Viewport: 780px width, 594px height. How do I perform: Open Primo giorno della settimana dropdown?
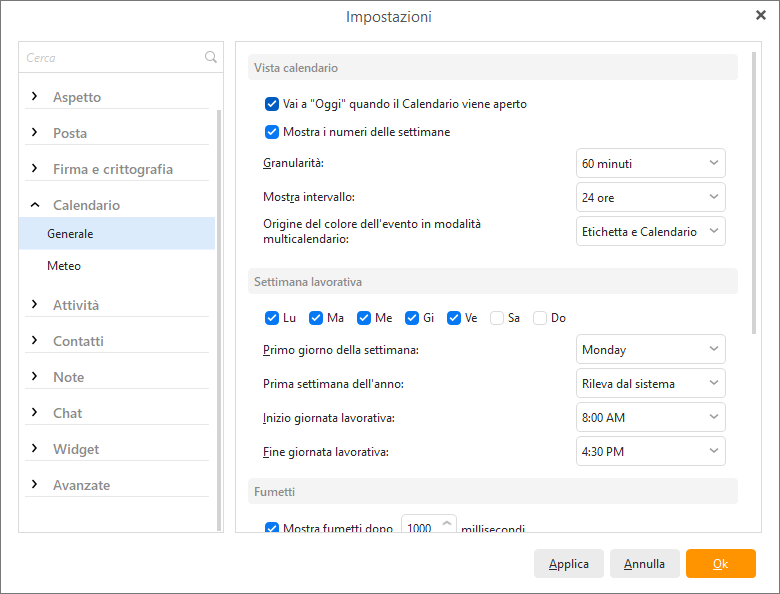(651, 349)
